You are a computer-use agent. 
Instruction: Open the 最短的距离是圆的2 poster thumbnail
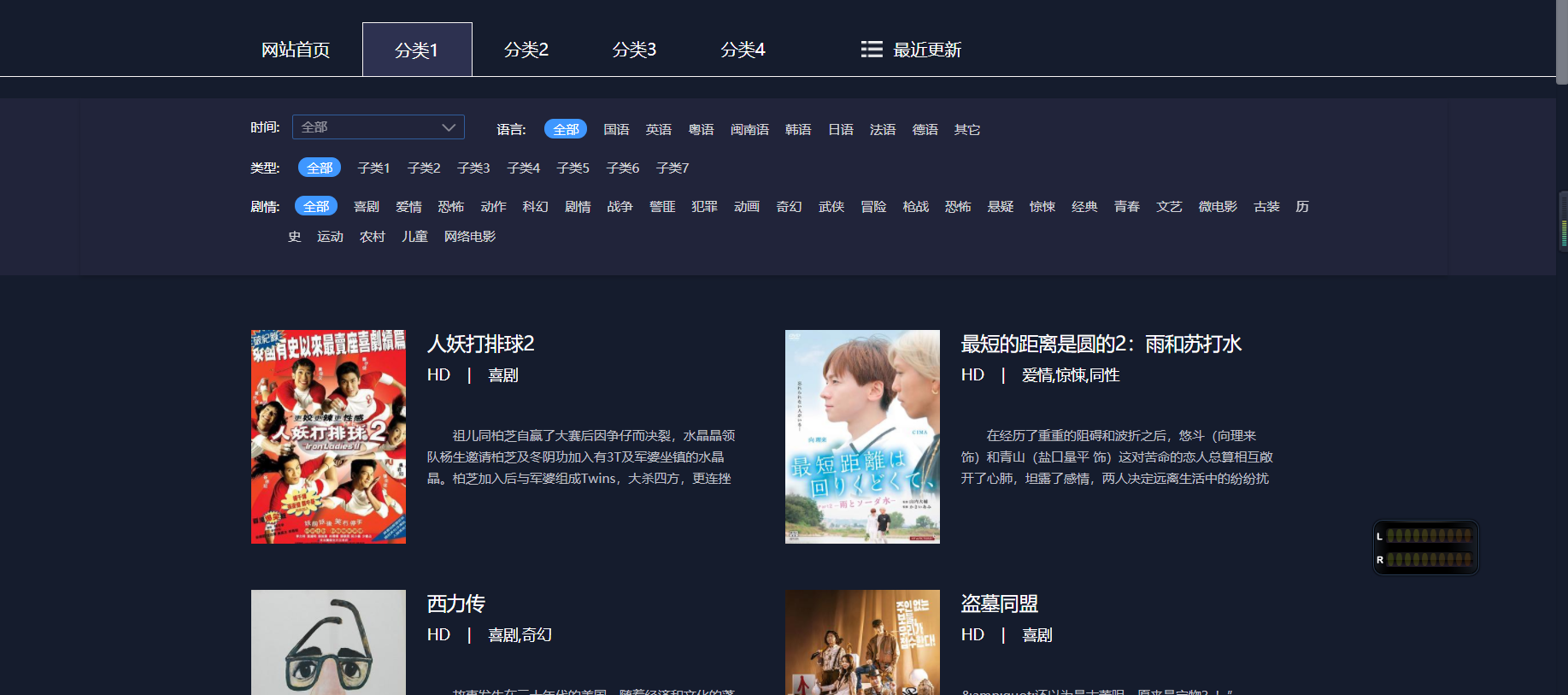pyautogui.click(x=862, y=436)
